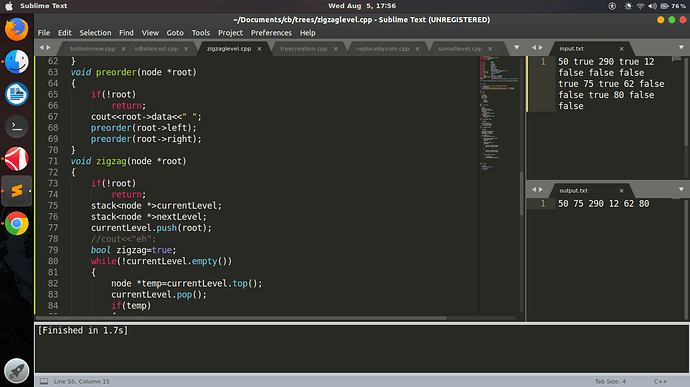
Task: Open Firefox from the dock
Action: [x=16, y=29]
